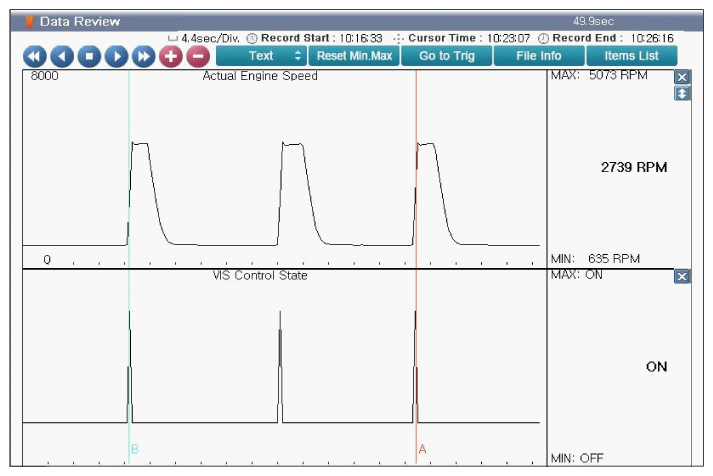
Task: Close the Actual Engine Speed graph
Action: coord(682,77)
